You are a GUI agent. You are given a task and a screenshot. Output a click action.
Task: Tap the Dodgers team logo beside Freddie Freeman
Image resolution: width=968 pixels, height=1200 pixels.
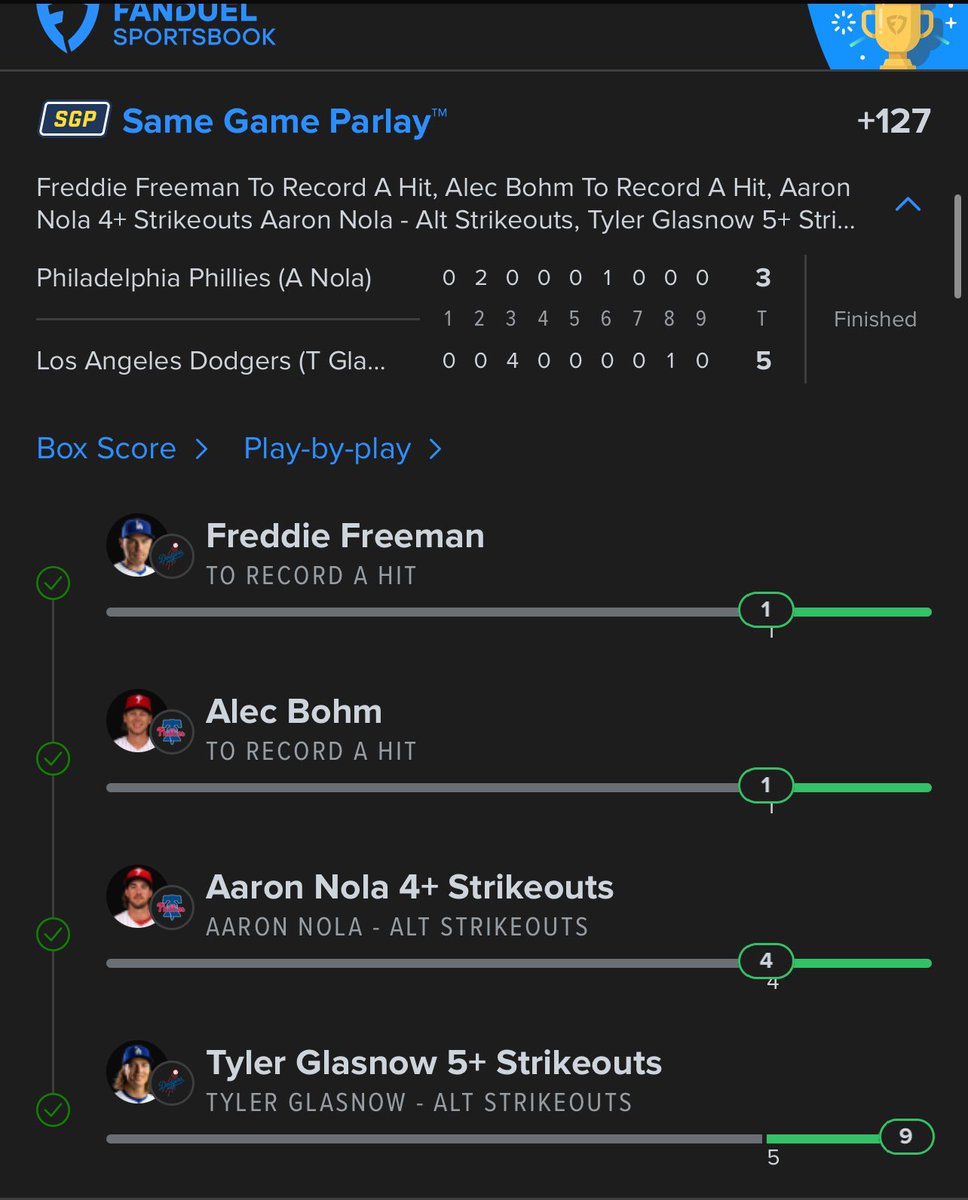click(172, 556)
